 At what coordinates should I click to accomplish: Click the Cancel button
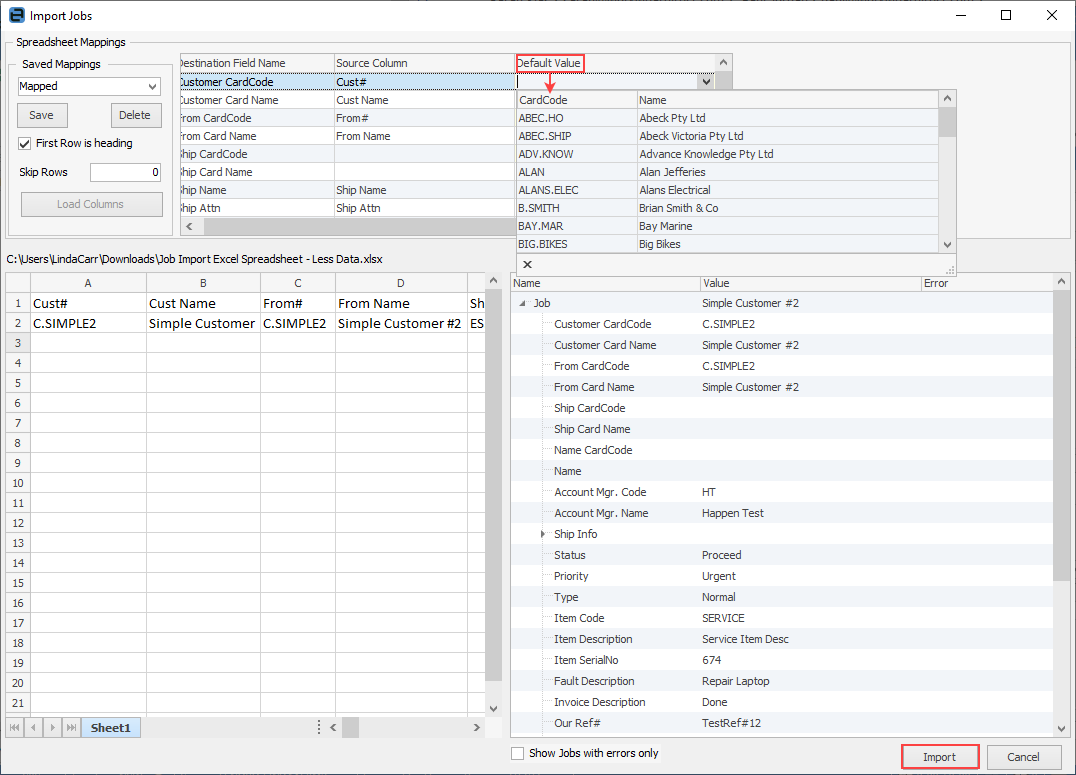point(1023,757)
